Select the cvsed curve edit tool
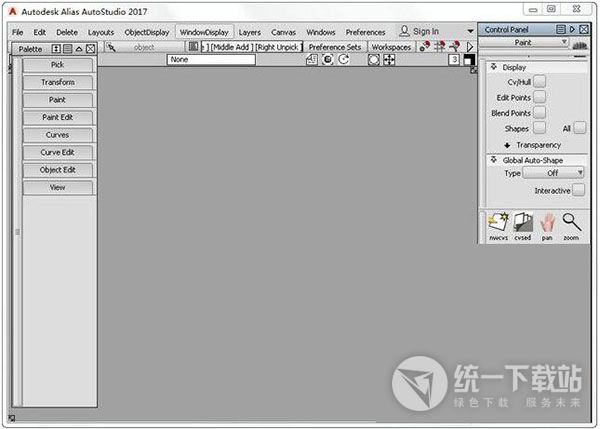The height and width of the screenshot is (429, 600). coord(523,226)
